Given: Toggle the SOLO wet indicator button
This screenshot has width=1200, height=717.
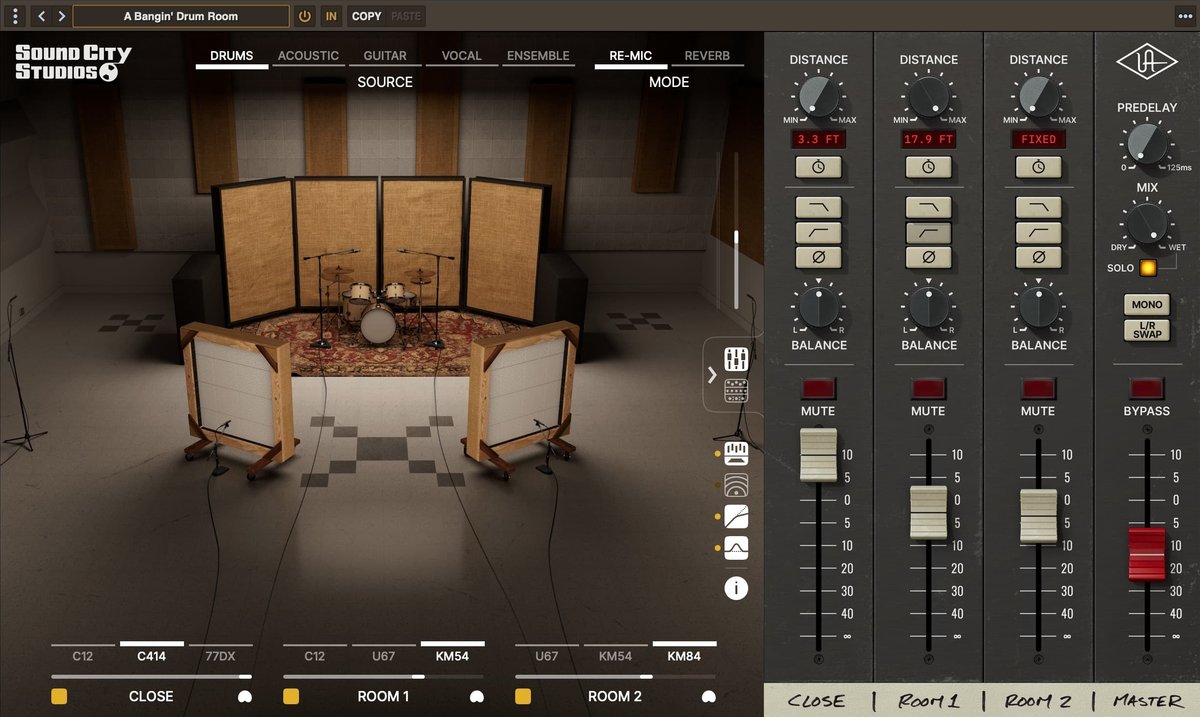Looking at the screenshot, I should [x=1146, y=268].
